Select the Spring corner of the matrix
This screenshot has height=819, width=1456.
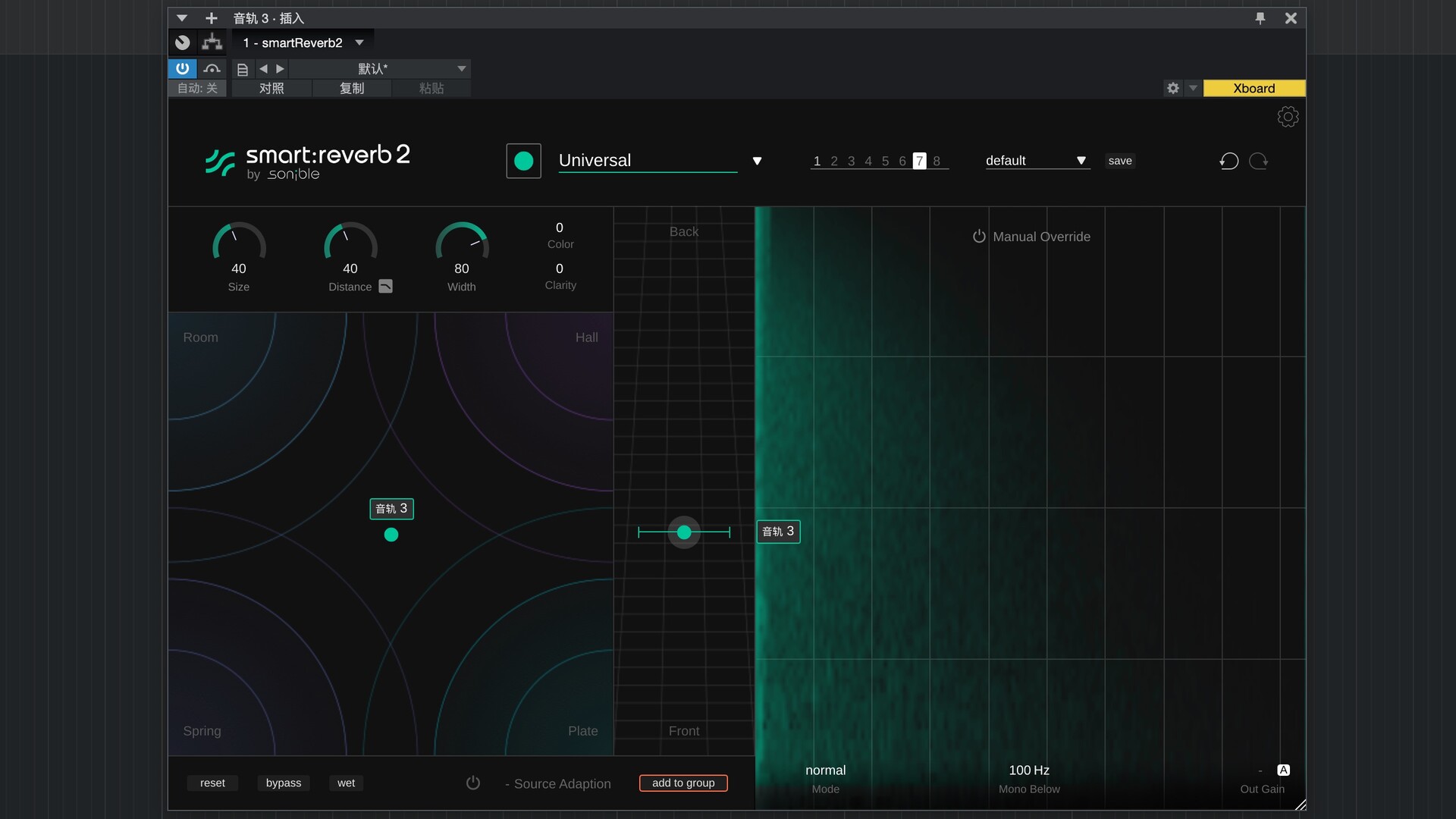click(202, 731)
